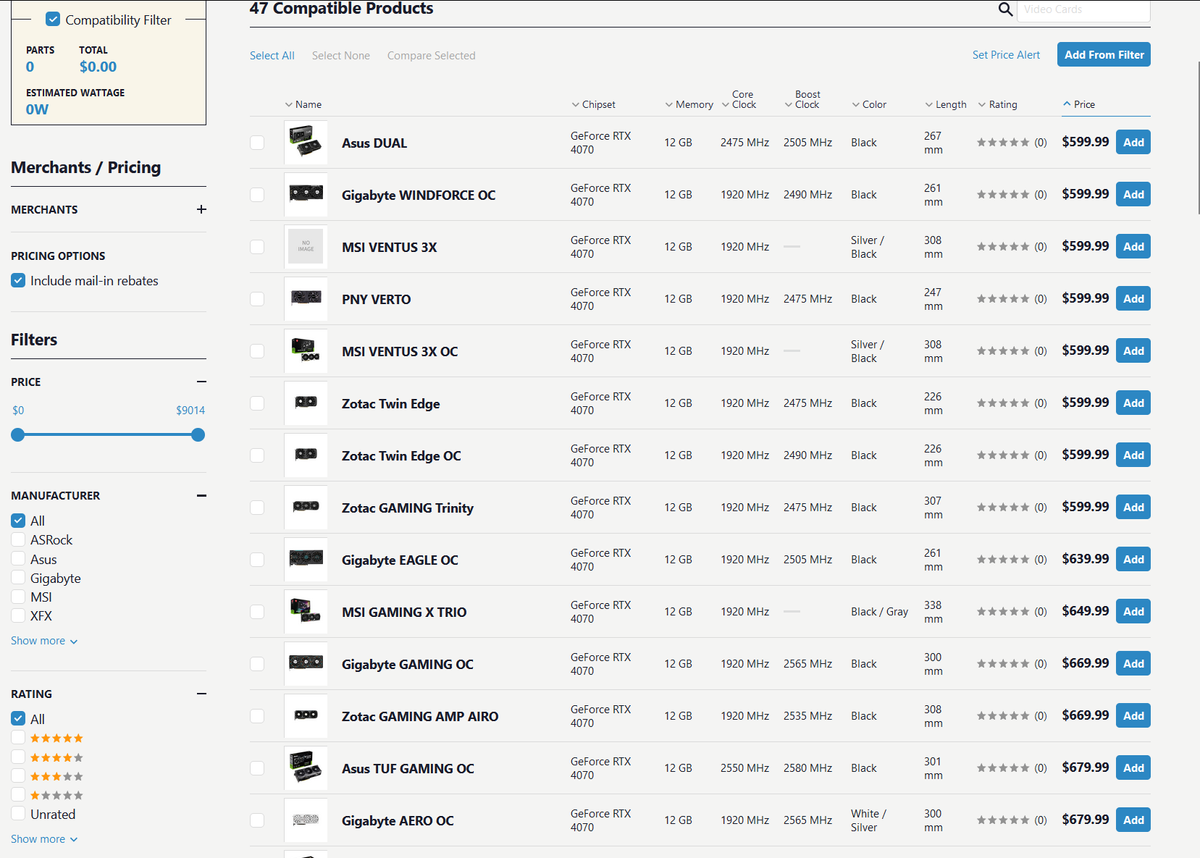Filter by five-star rating

[x=18, y=738]
